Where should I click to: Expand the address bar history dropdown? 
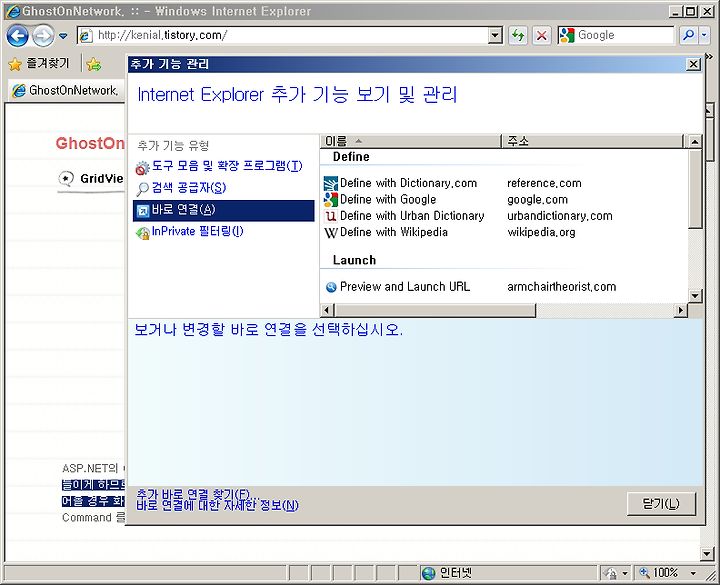495,35
